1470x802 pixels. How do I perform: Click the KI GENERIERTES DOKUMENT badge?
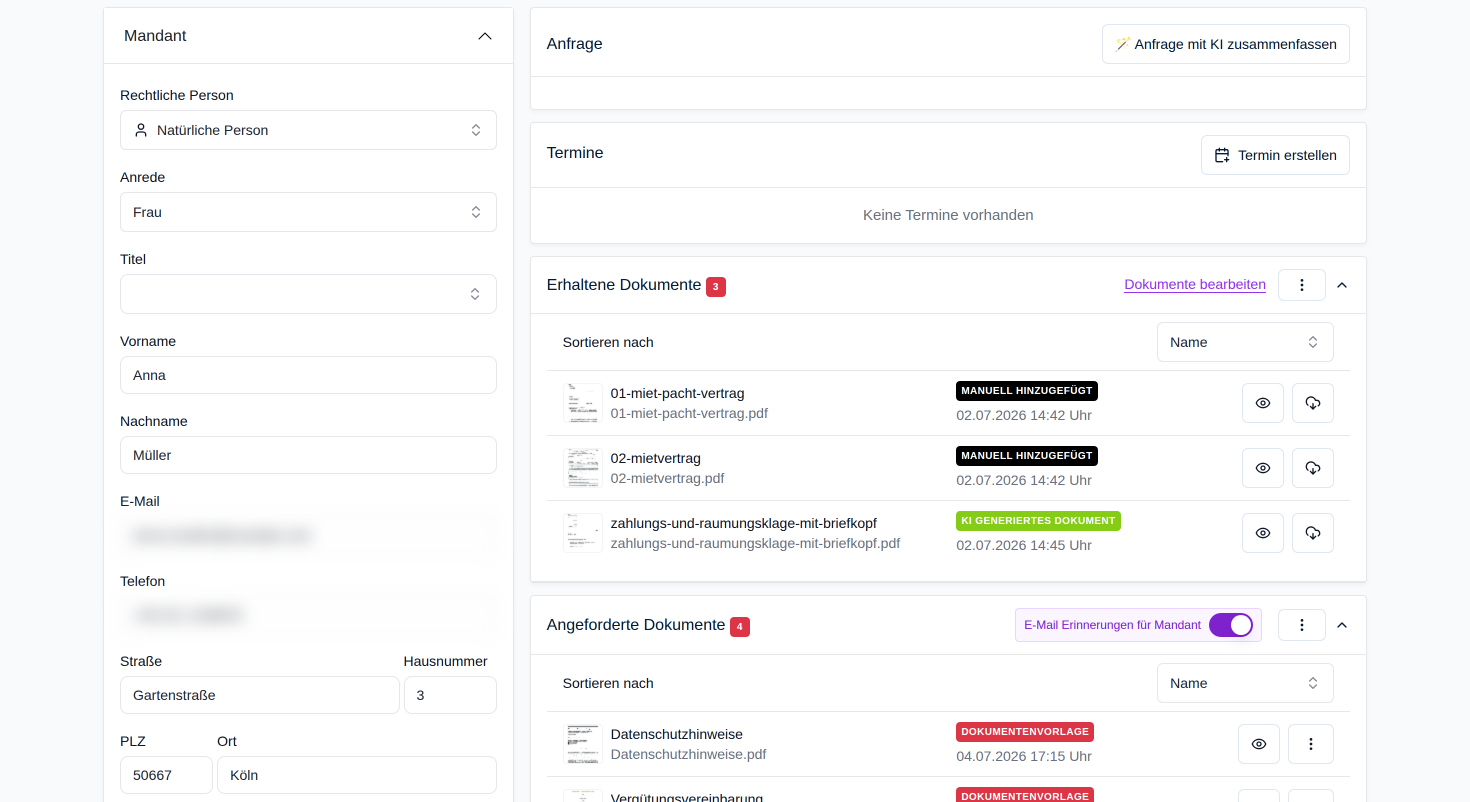[x=1038, y=521]
